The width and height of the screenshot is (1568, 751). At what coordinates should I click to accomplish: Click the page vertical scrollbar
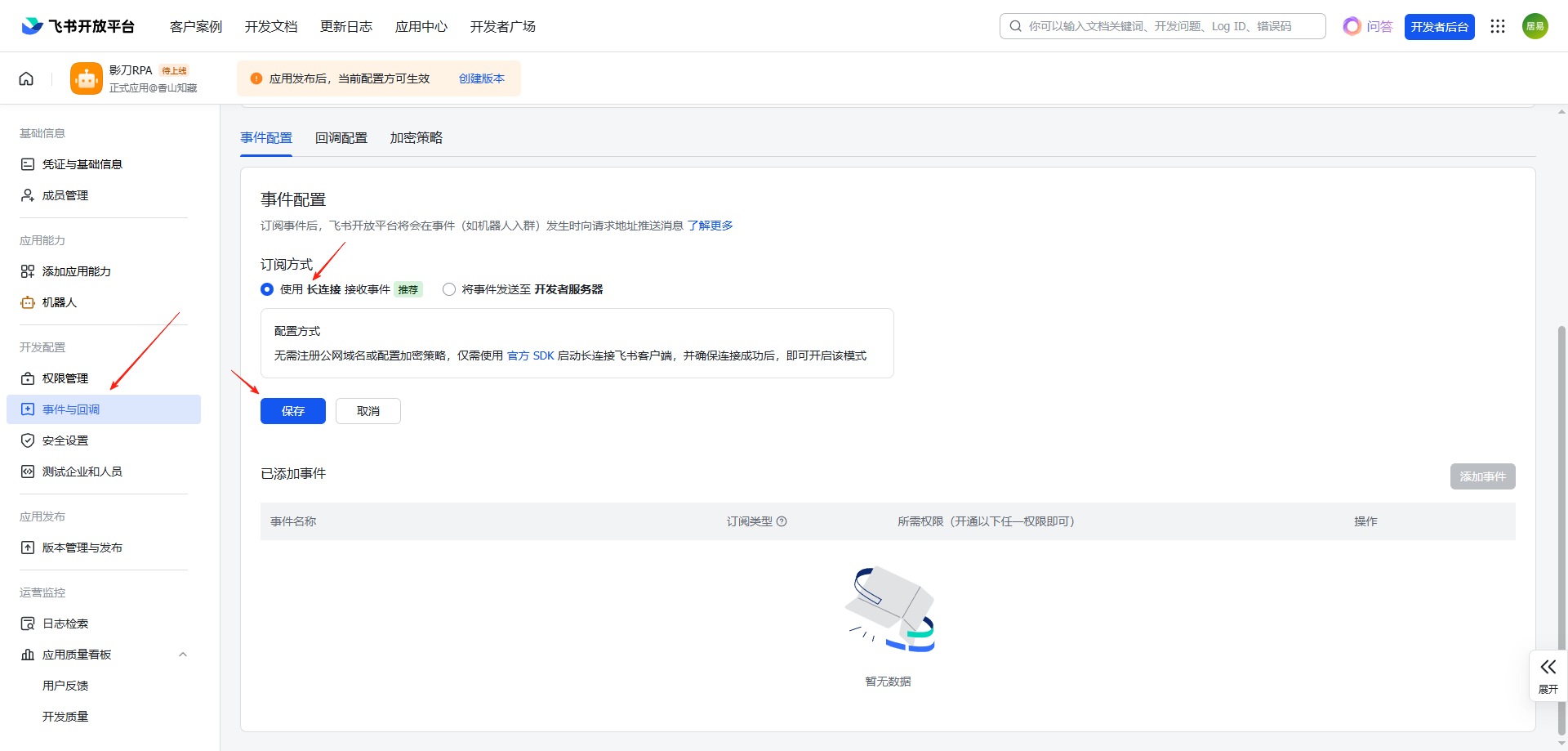pyautogui.click(x=1561, y=490)
